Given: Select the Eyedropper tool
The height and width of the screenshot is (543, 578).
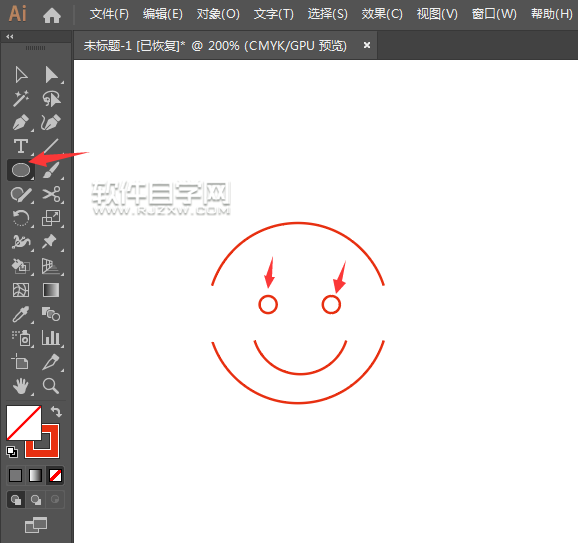Looking at the screenshot, I should pyautogui.click(x=21, y=314).
